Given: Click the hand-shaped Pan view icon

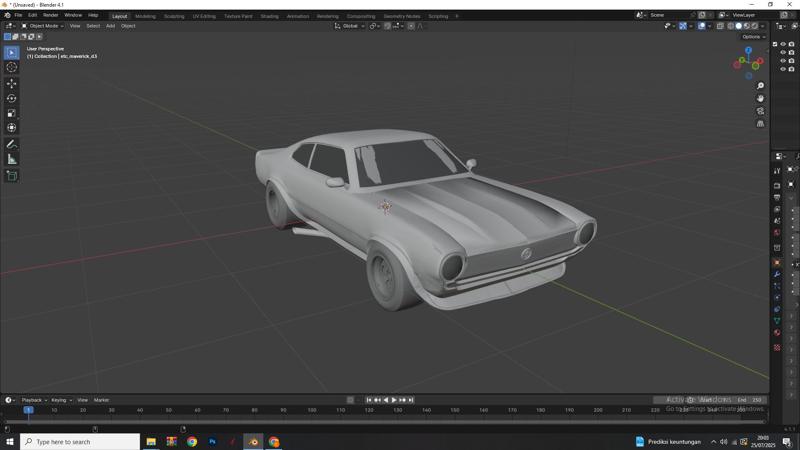Looking at the screenshot, I should pyautogui.click(x=761, y=98).
